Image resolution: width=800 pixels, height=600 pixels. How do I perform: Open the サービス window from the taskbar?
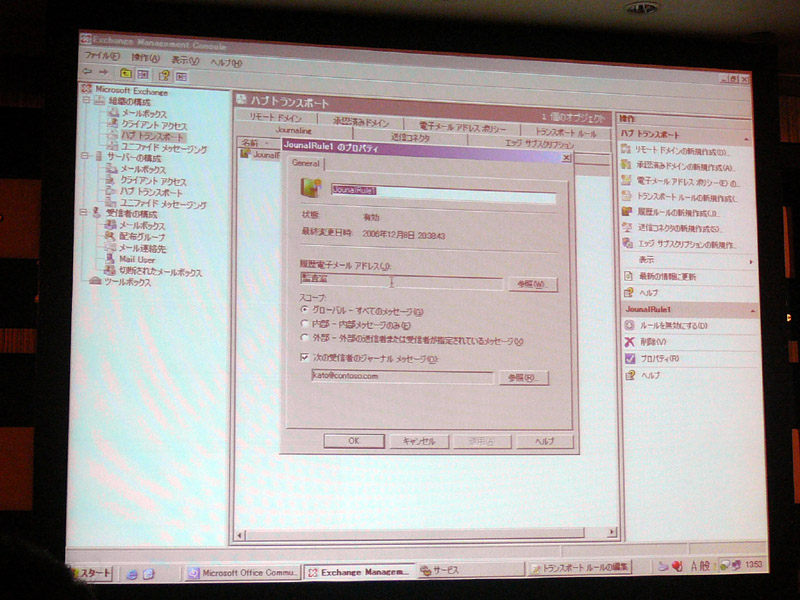click(471, 570)
